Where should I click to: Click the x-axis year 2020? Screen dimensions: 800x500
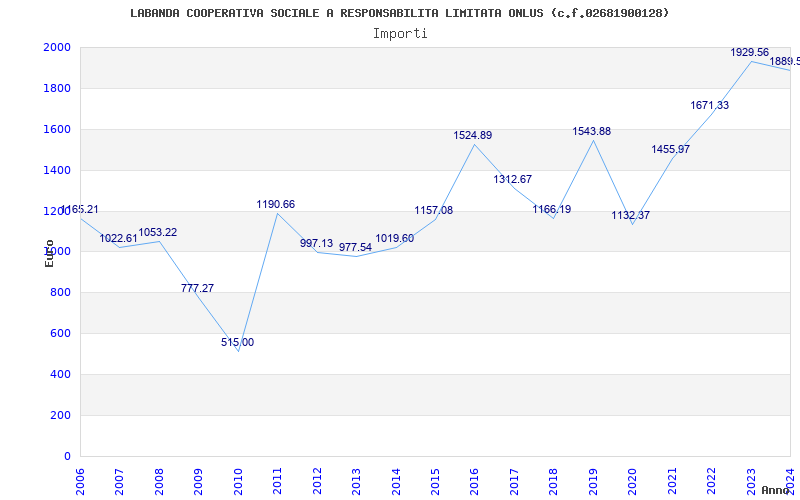pos(633,482)
